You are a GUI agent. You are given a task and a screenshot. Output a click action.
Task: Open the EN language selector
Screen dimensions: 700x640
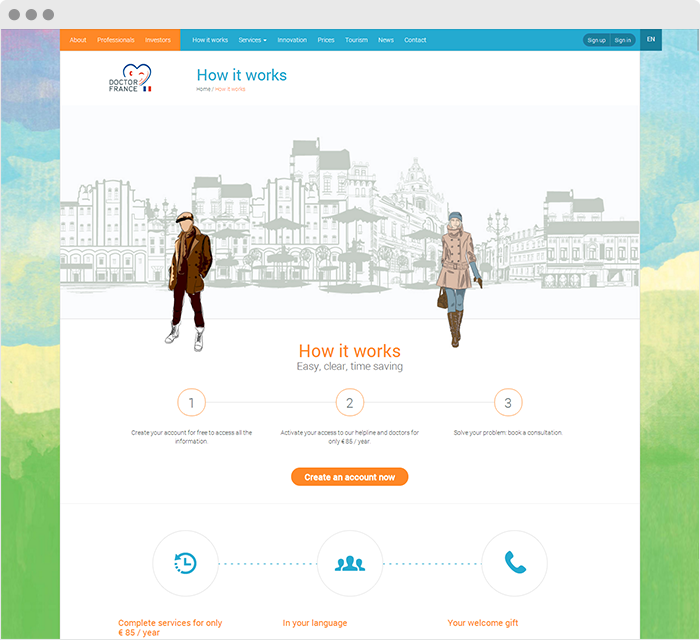click(x=651, y=40)
